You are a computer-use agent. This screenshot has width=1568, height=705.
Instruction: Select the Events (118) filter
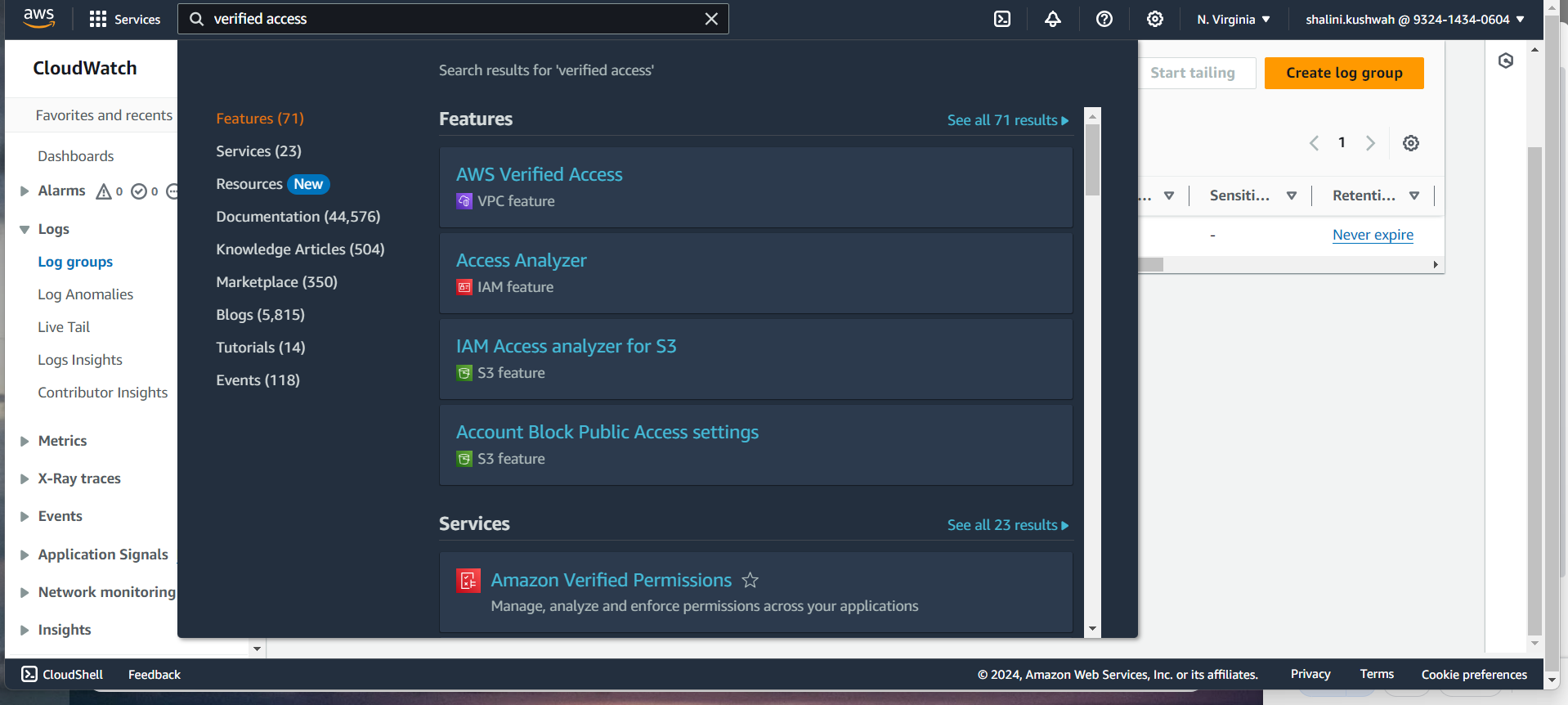[x=258, y=380]
